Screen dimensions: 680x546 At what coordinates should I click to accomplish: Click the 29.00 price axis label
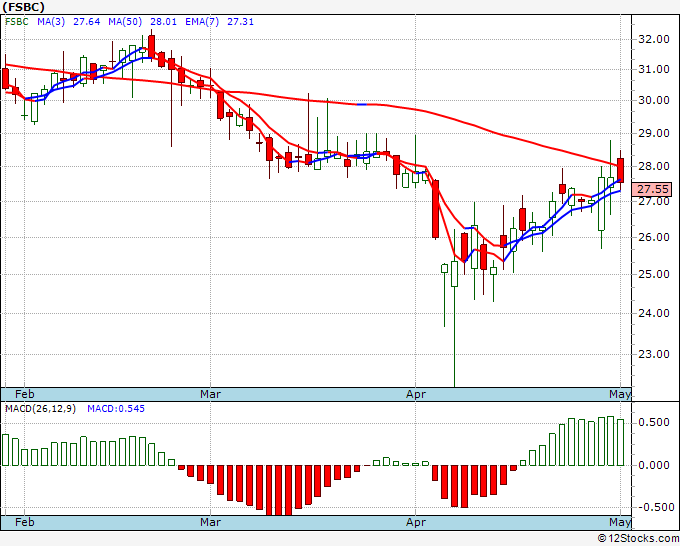654,133
